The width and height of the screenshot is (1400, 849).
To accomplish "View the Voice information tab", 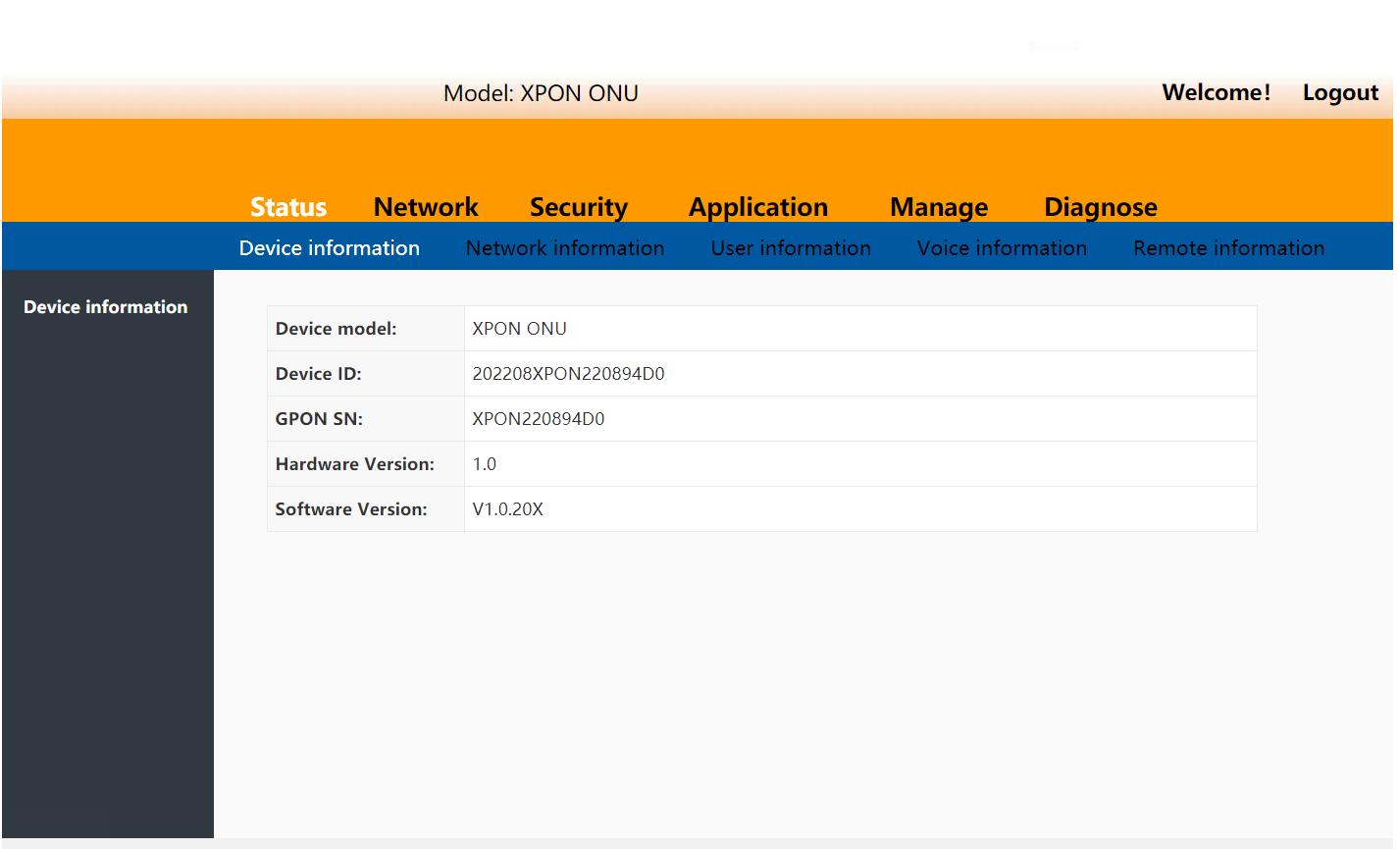I will tap(1001, 248).
